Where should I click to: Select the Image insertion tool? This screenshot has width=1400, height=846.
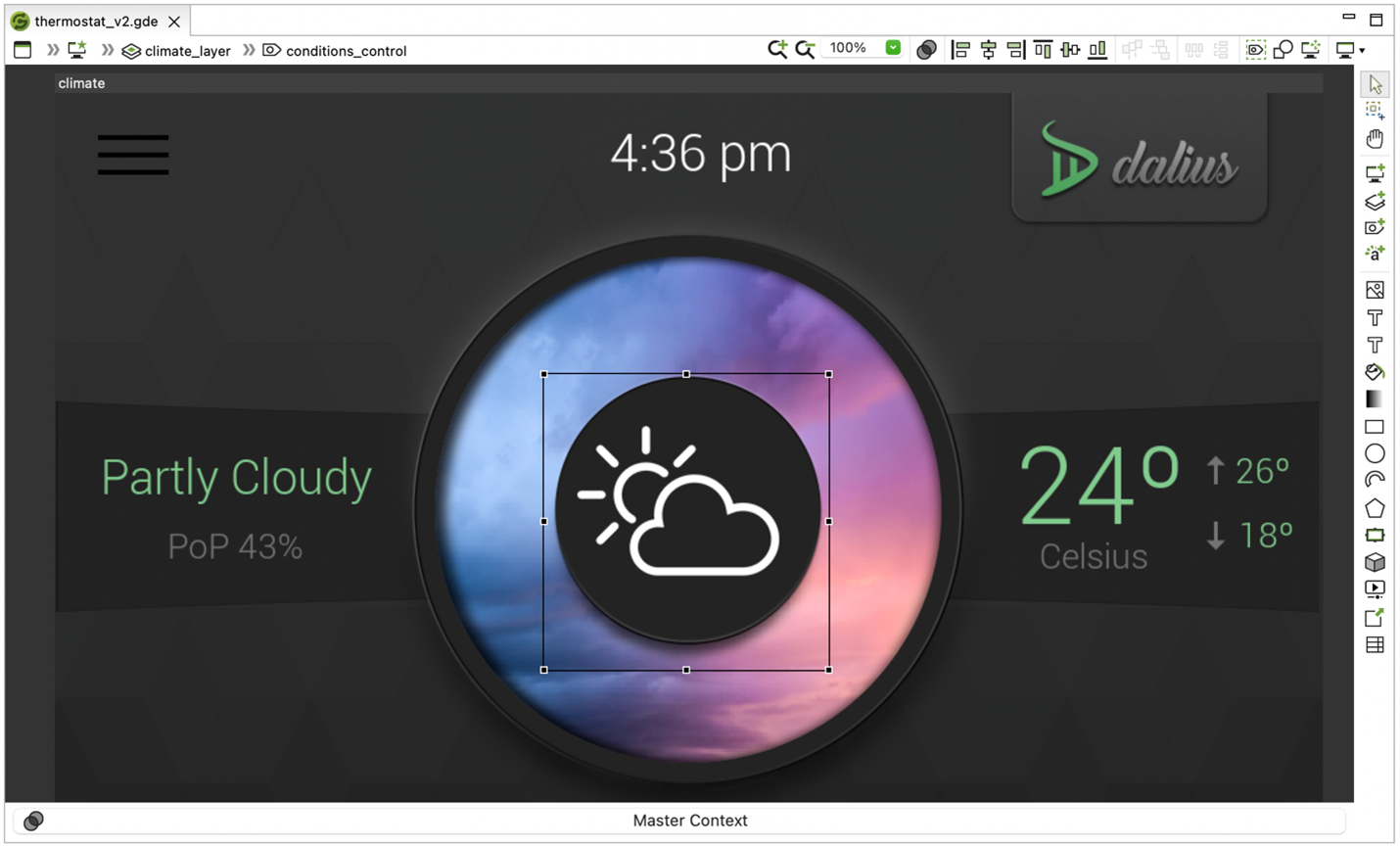pos(1374,289)
